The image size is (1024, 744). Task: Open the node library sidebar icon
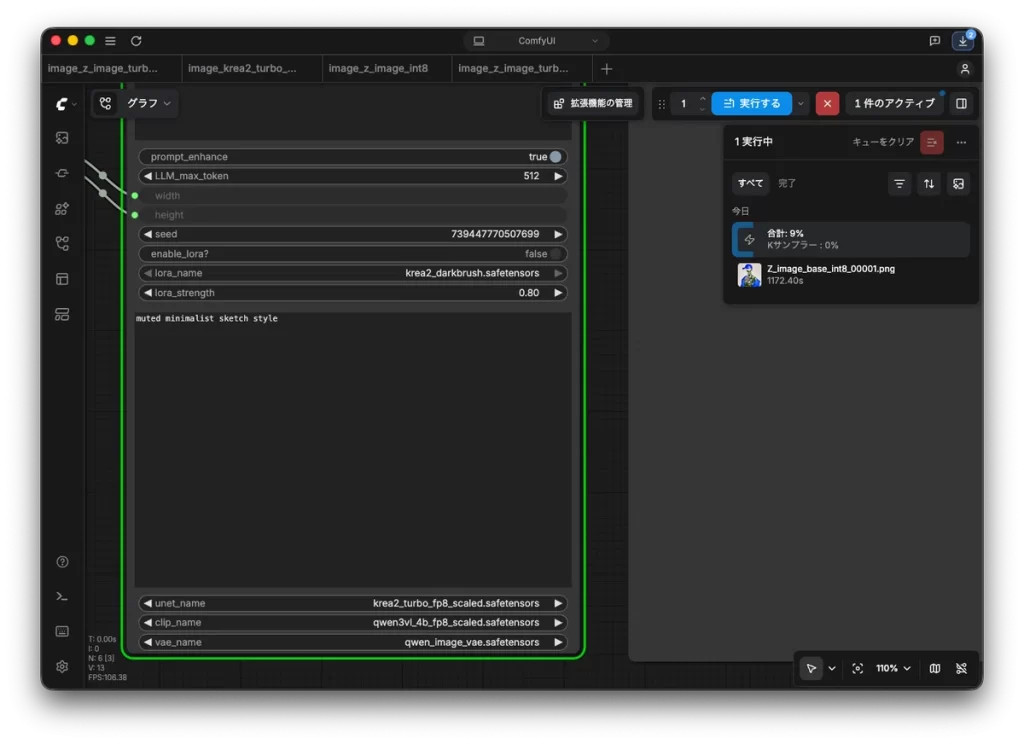point(62,173)
